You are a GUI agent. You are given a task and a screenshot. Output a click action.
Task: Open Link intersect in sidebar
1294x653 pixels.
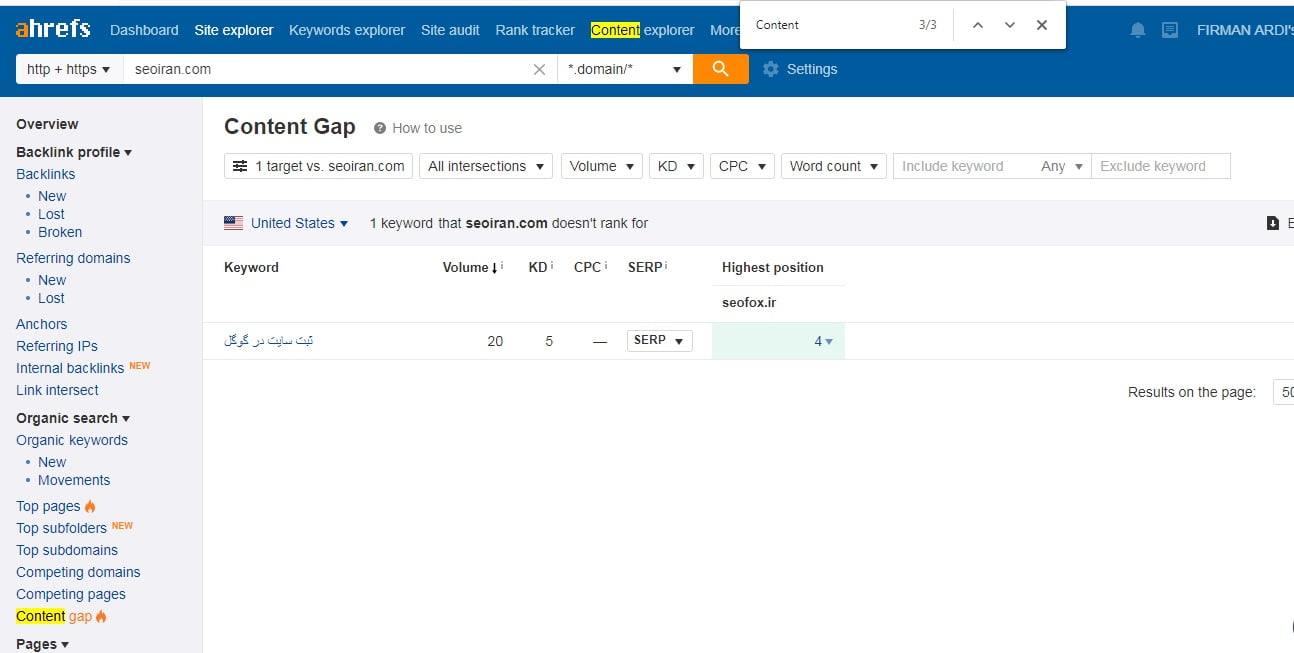[57, 390]
